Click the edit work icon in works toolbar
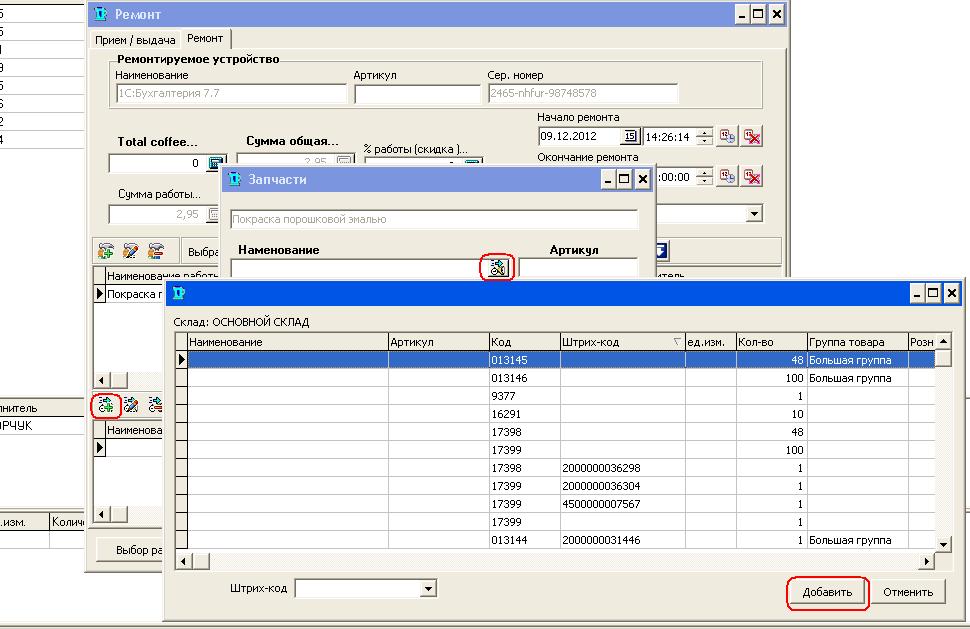970x629 pixels. tap(131, 250)
